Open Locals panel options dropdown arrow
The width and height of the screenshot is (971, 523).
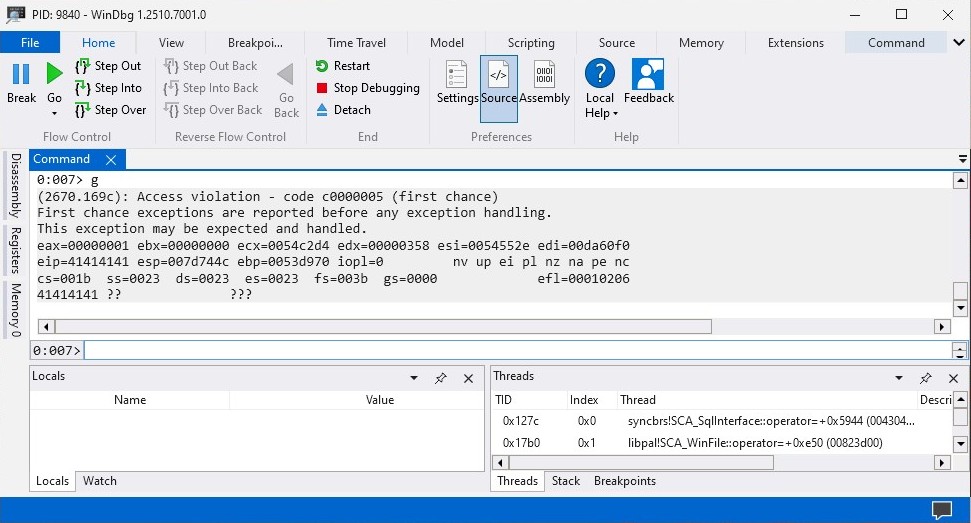tap(414, 378)
